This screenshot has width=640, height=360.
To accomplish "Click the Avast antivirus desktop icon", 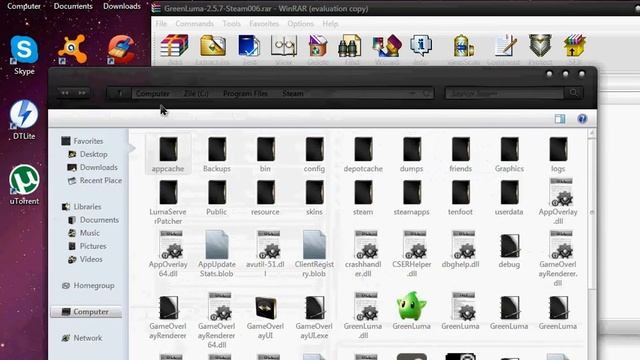I will 72,49.
